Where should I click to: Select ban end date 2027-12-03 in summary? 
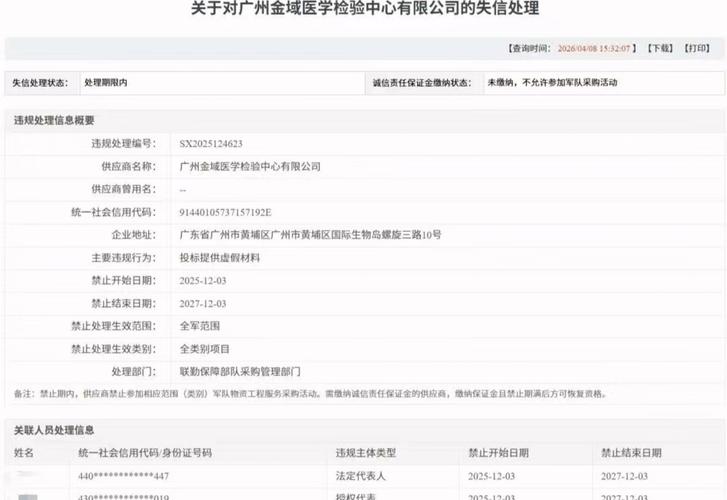point(203,304)
